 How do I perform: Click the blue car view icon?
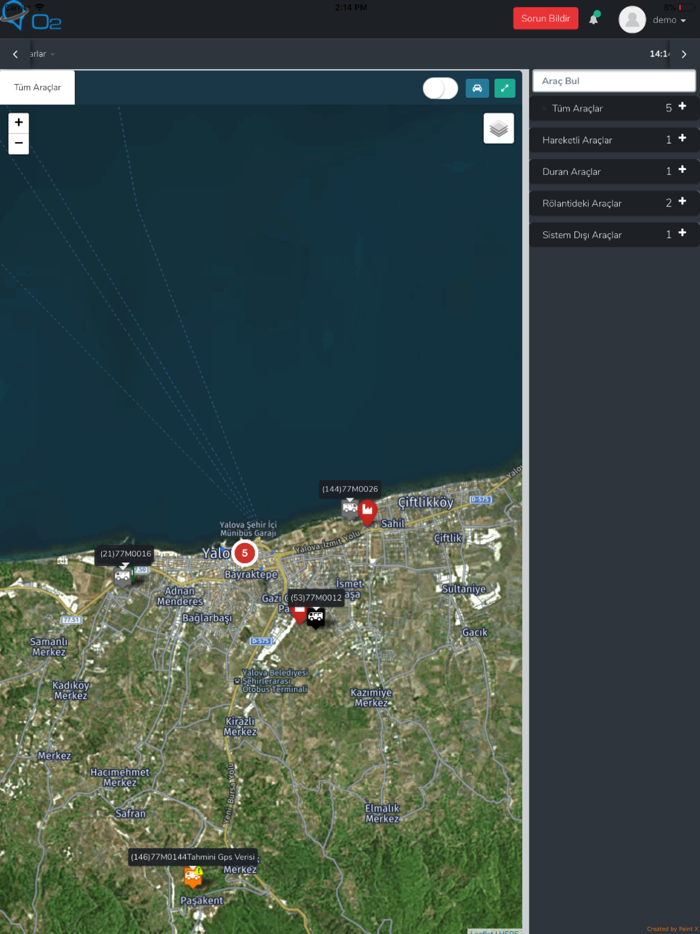tap(477, 88)
